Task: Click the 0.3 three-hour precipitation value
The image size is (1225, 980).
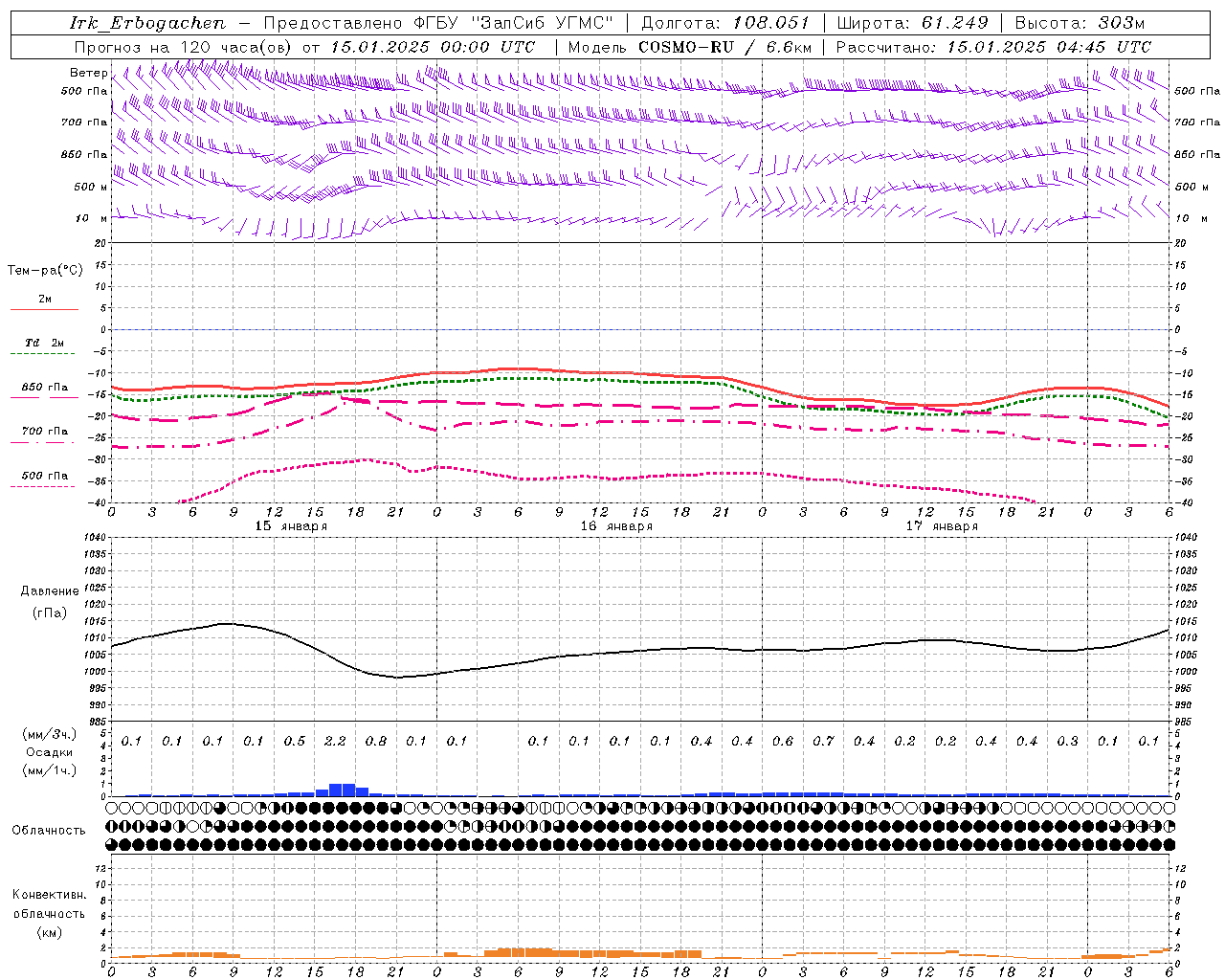Action: [1067, 742]
